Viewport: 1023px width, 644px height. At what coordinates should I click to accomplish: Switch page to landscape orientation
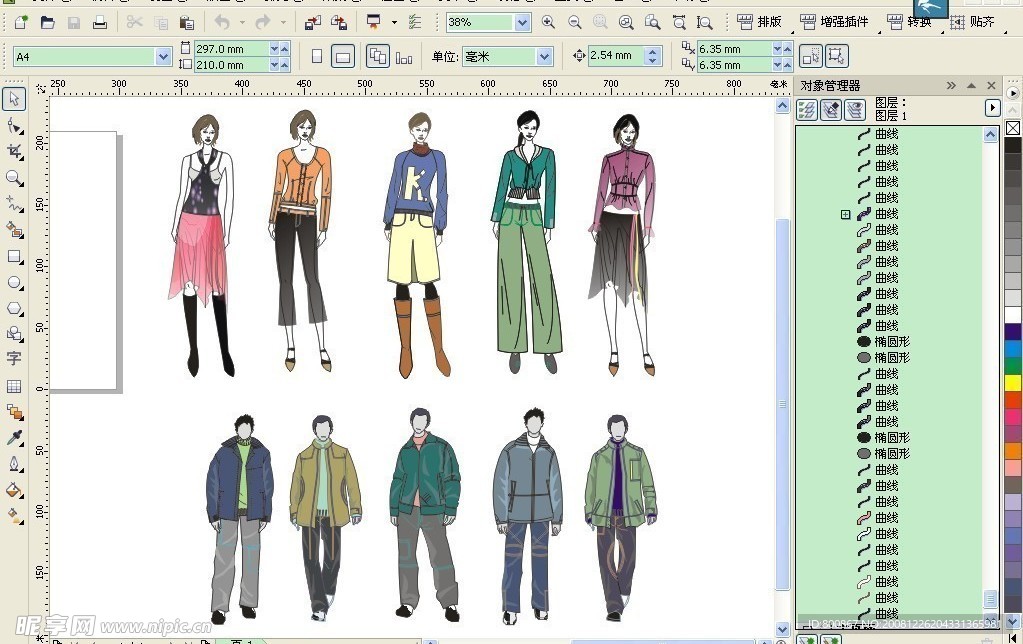pyautogui.click(x=343, y=57)
